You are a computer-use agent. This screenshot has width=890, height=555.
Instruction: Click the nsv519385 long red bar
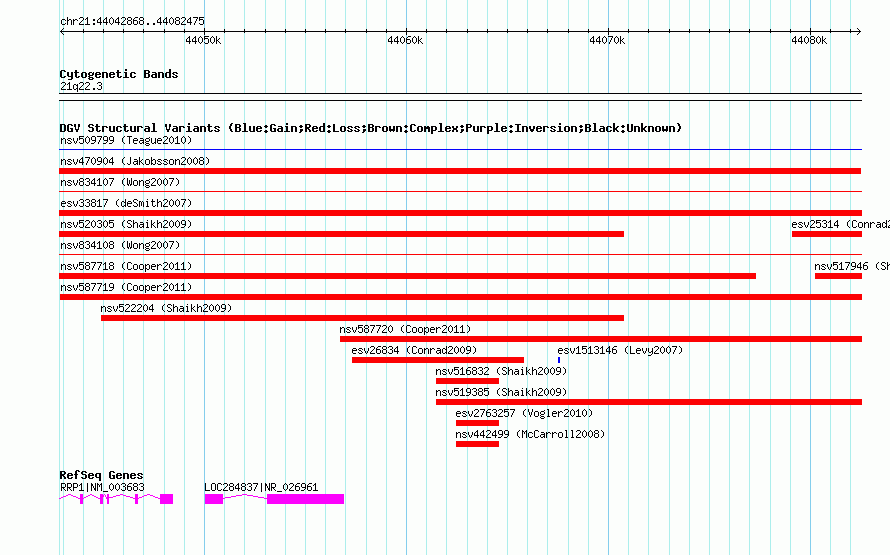649,402
